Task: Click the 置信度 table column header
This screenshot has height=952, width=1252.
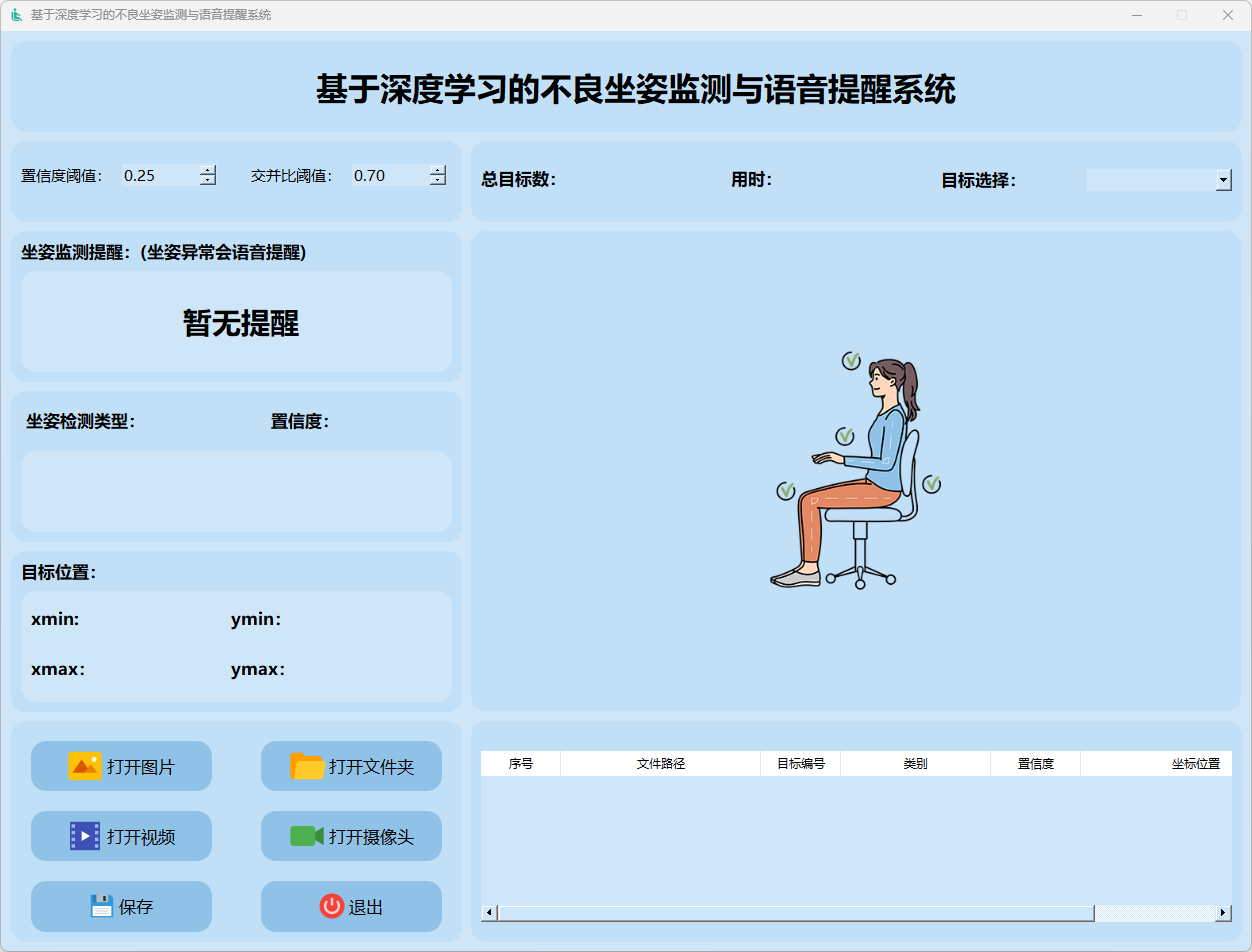Action: [1036, 763]
